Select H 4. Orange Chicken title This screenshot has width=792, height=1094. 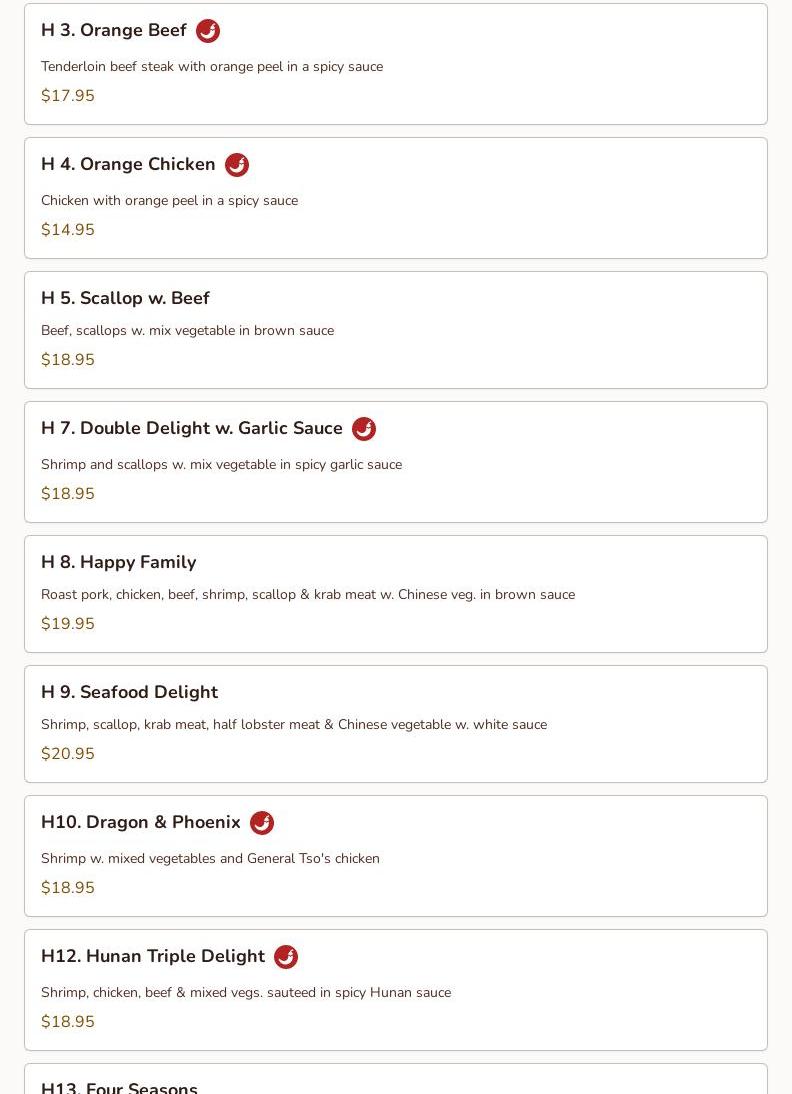coord(128,165)
